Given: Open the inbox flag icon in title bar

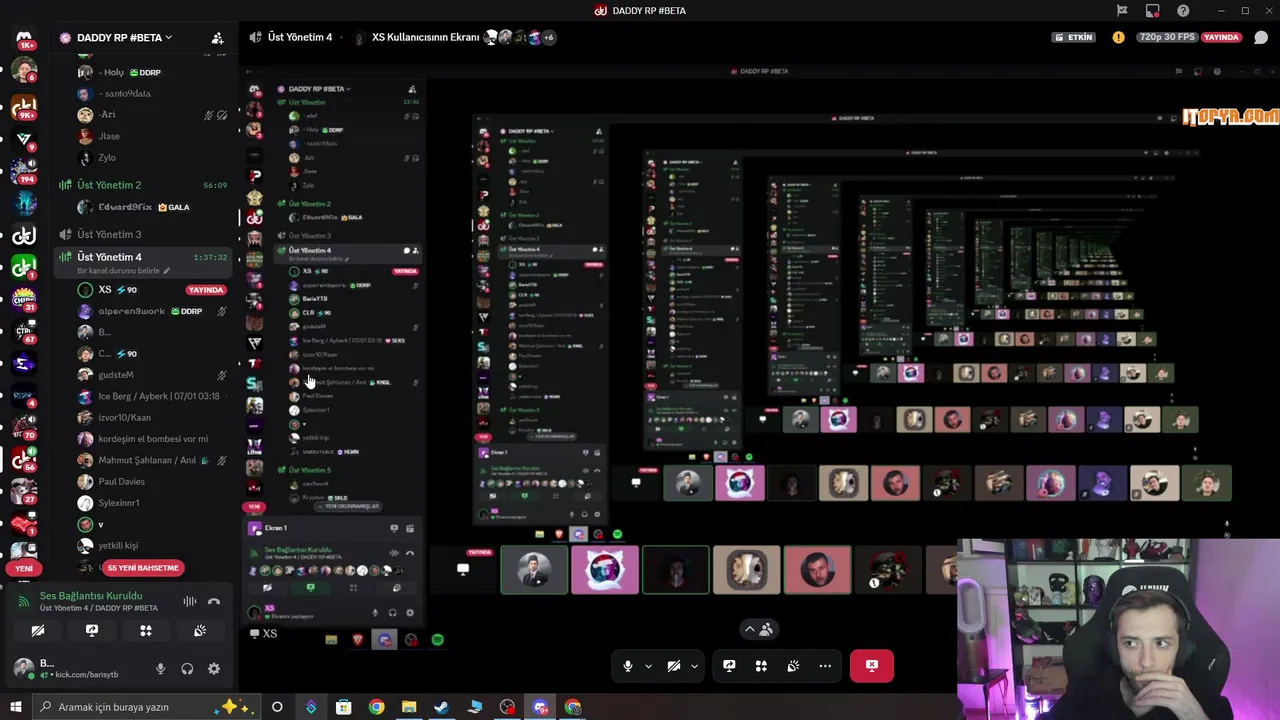Looking at the screenshot, I should (x=1122, y=10).
